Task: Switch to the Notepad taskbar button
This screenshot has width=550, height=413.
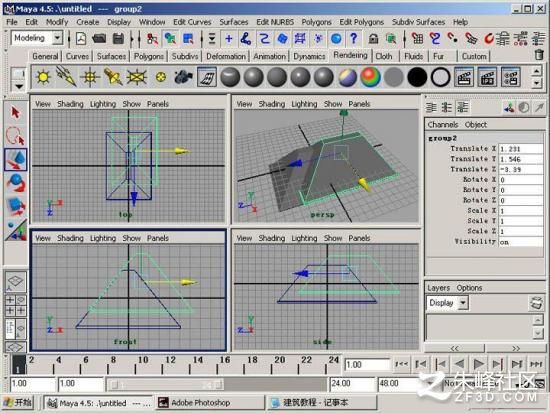Action: click(322, 402)
